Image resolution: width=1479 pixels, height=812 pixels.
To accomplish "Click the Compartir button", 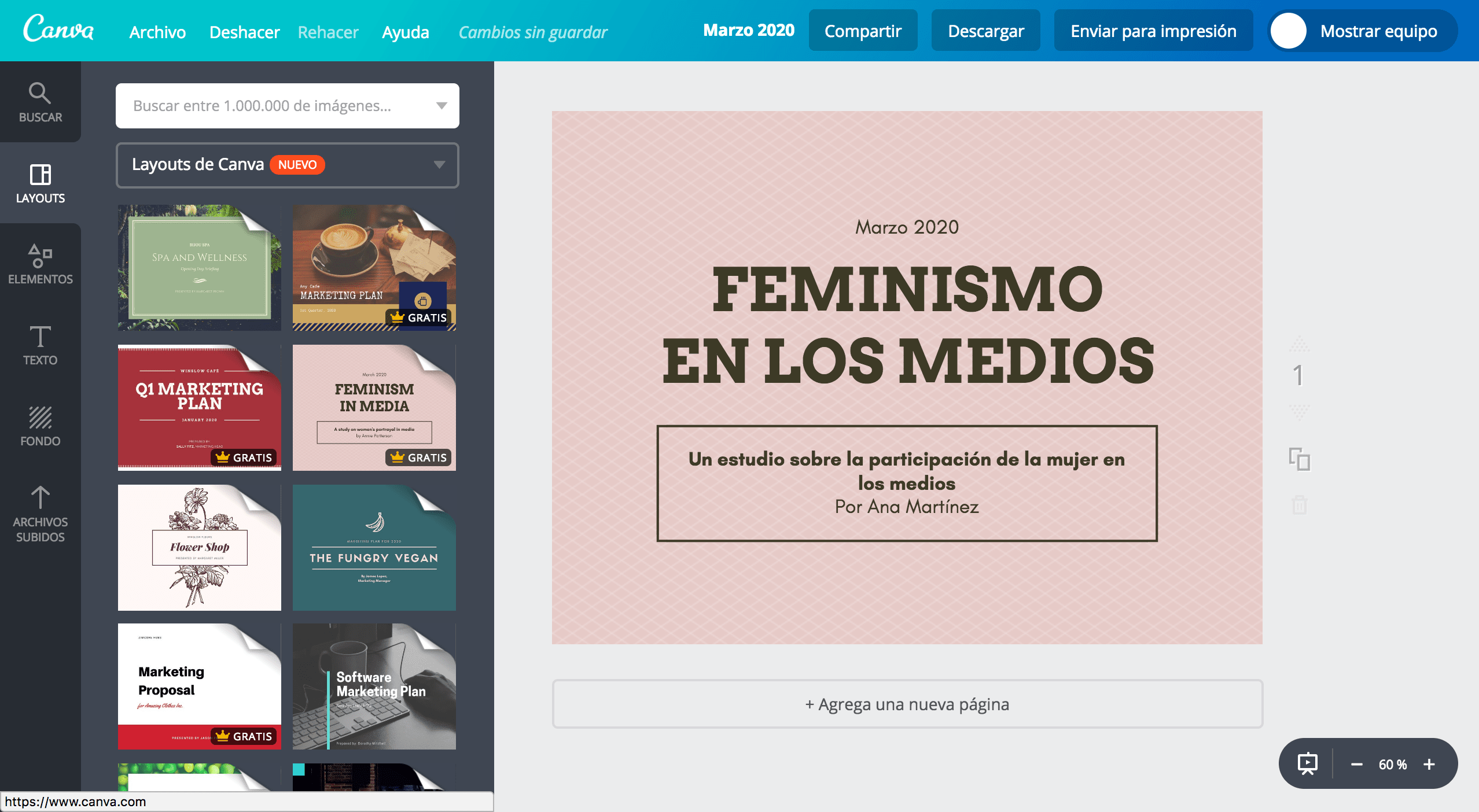I will 863,31.
